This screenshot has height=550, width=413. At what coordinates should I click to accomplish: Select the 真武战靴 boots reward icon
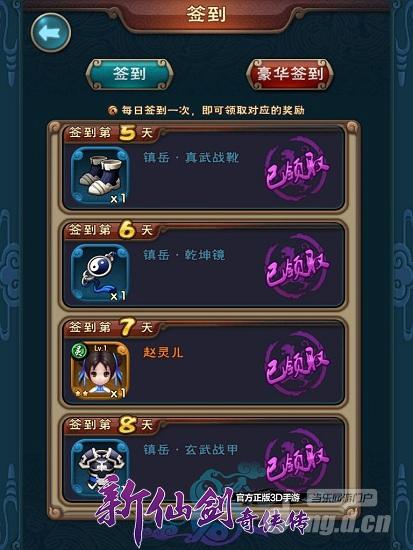[x=100, y=177]
